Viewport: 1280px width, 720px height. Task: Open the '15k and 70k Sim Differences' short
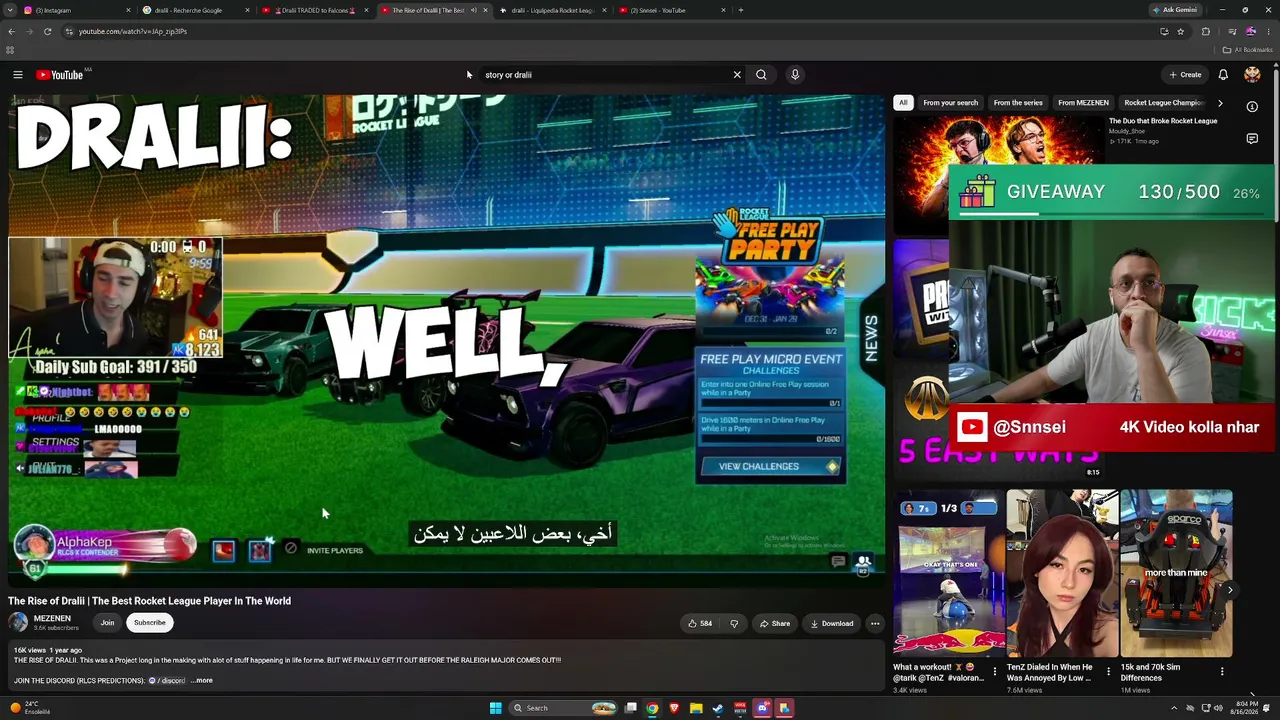click(1176, 572)
